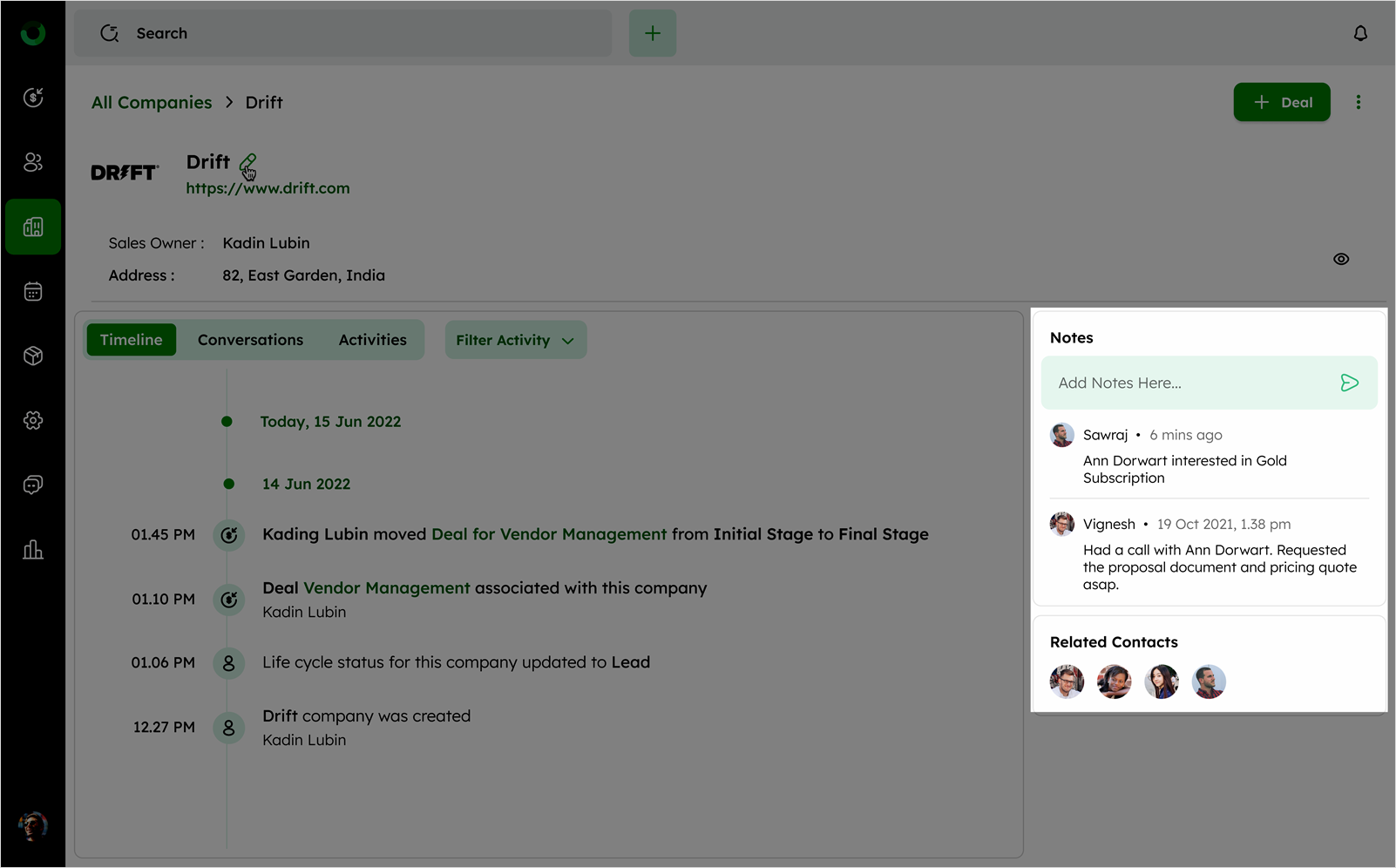Switch to the Conversations tab
This screenshot has height=868, width=1396.
pos(250,340)
